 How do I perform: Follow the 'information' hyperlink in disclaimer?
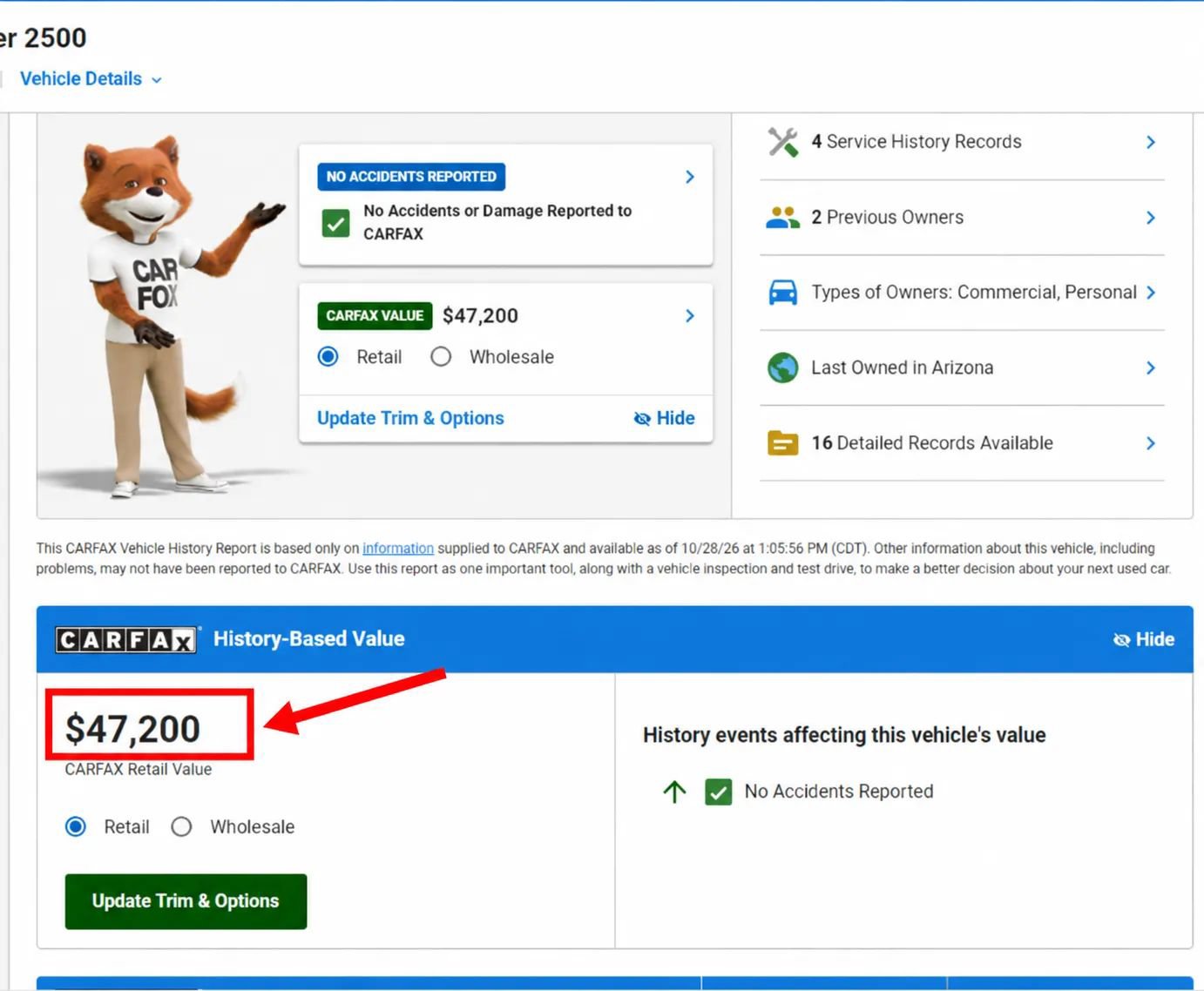pyautogui.click(x=398, y=549)
